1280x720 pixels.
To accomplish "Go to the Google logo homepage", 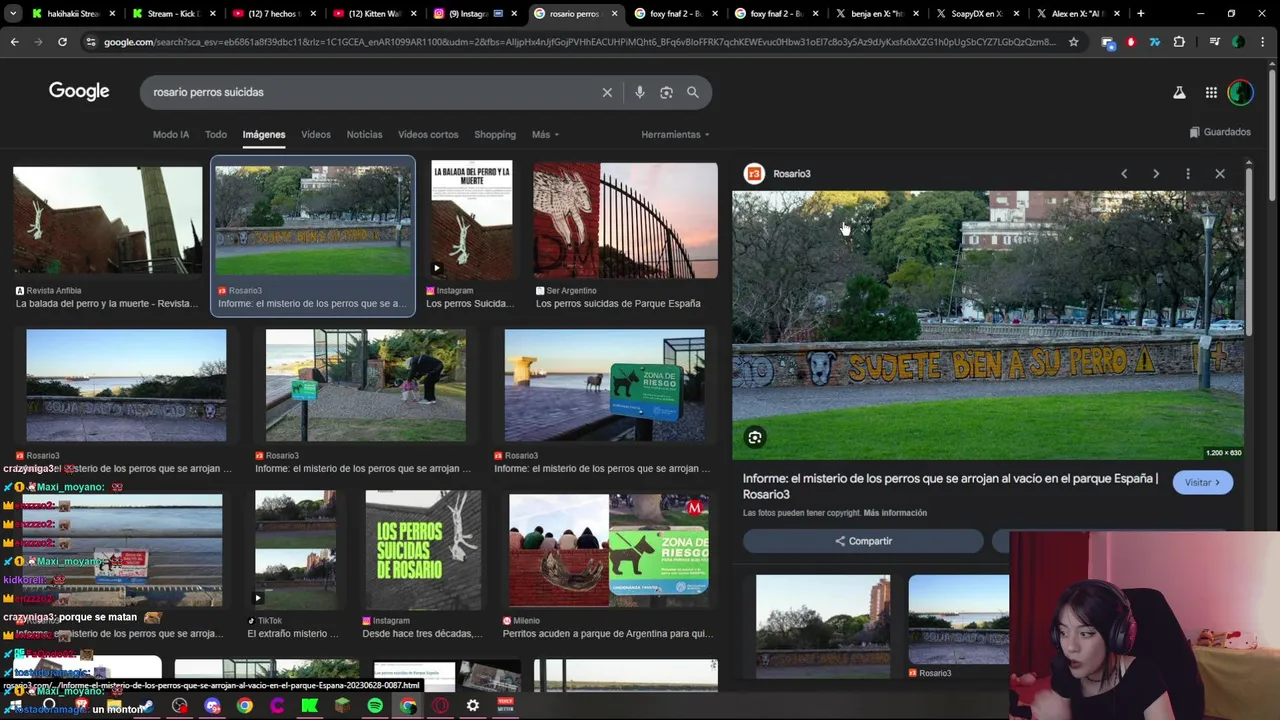I will [79, 91].
